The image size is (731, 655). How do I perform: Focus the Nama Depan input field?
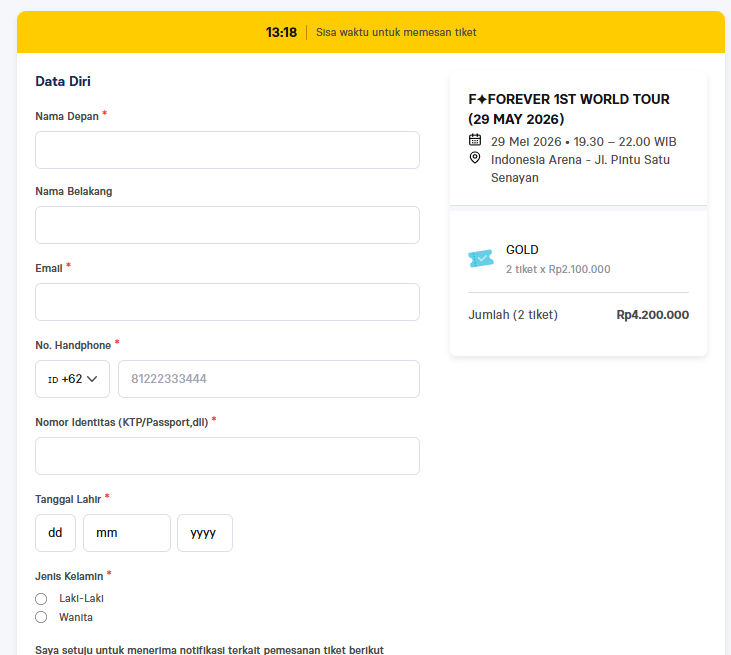pos(228,150)
